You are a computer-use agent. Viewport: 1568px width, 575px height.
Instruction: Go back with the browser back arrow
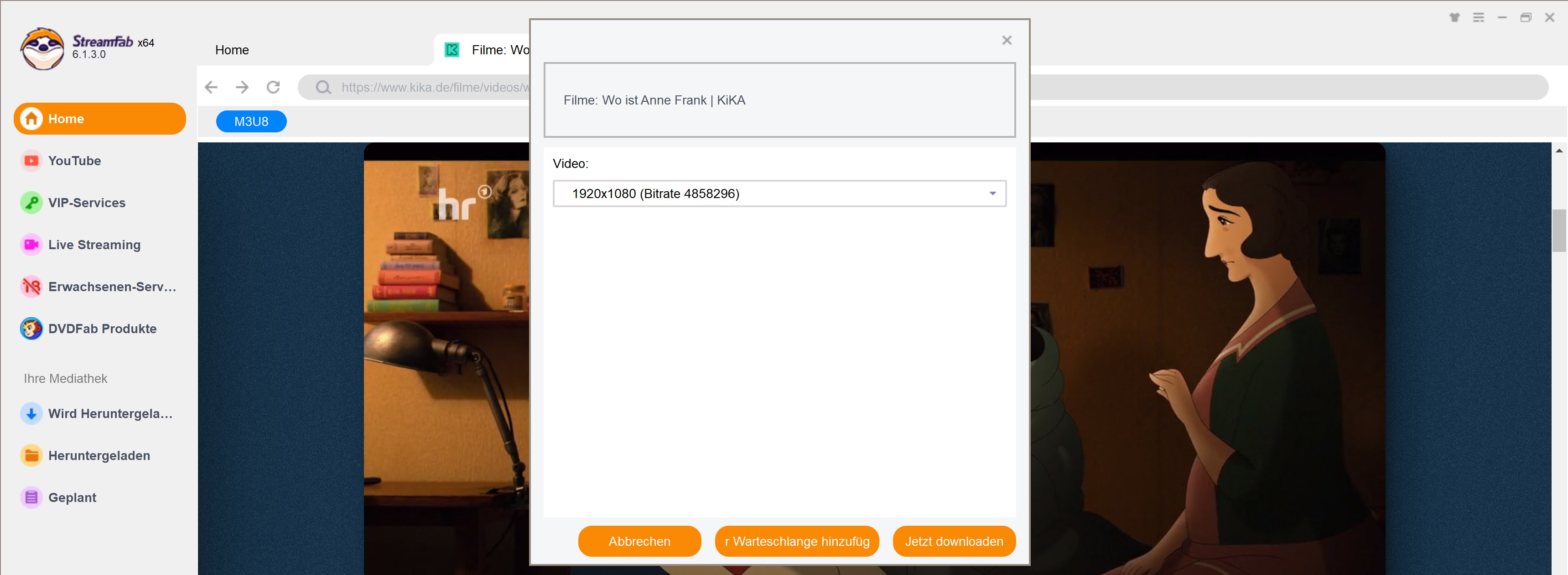point(211,87)
